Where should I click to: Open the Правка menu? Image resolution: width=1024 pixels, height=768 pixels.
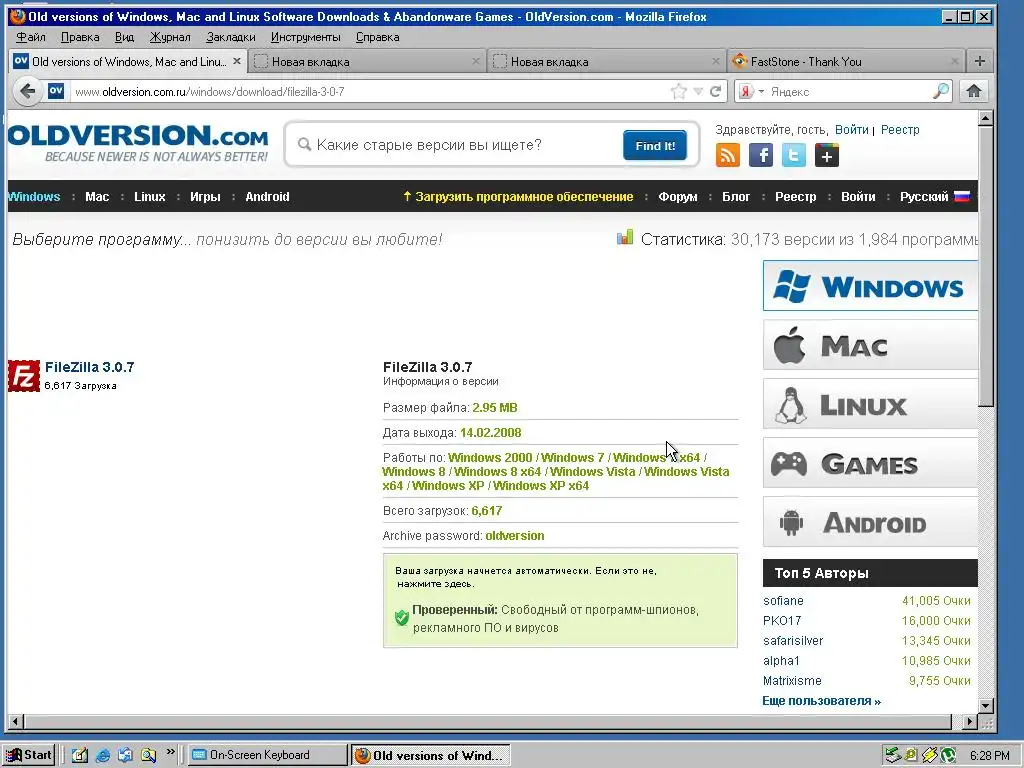[x=80, y=37]
